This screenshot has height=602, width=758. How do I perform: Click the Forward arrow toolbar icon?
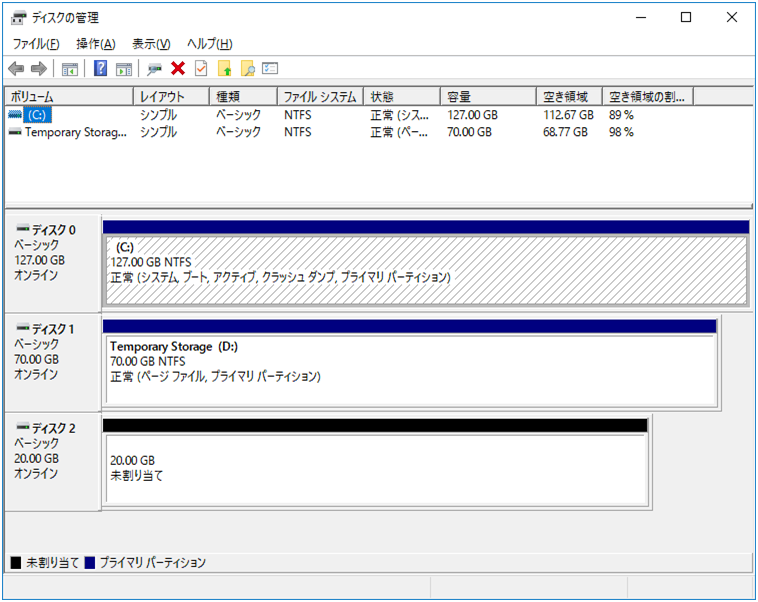tap(39, 69)
